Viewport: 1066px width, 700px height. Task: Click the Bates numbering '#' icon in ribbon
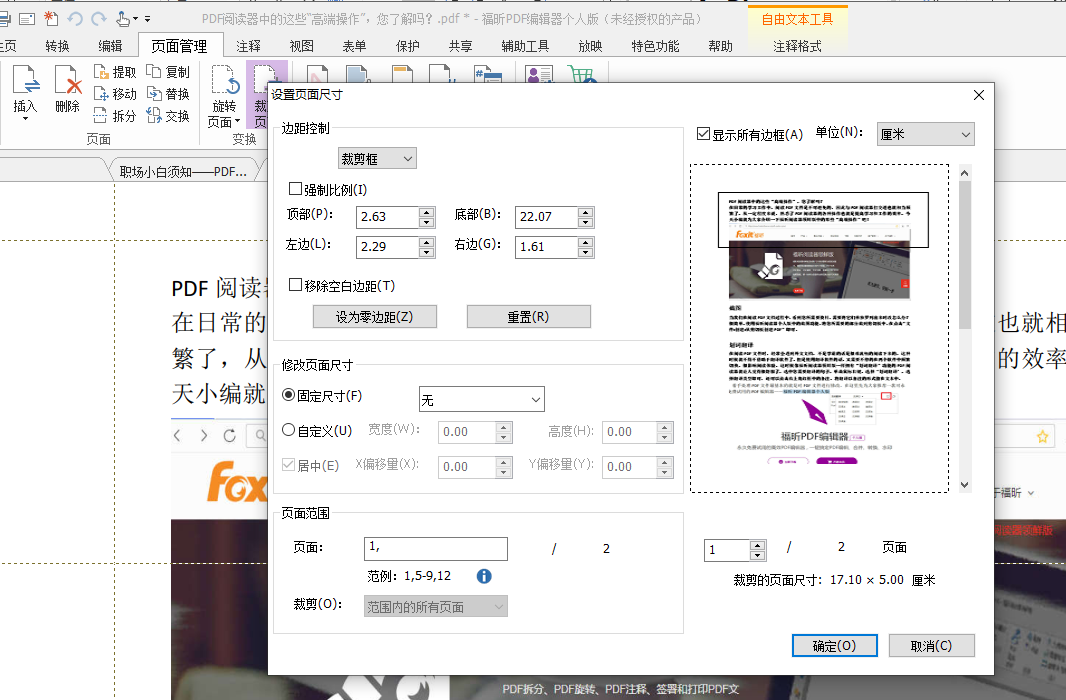488,74
